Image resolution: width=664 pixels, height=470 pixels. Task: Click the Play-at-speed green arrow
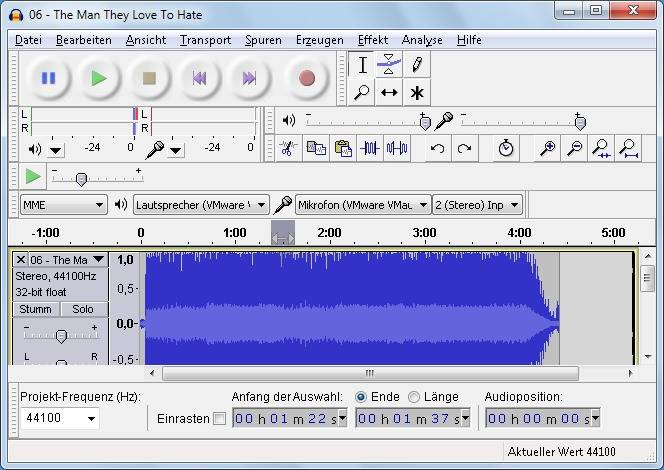(x=32, y=176)
